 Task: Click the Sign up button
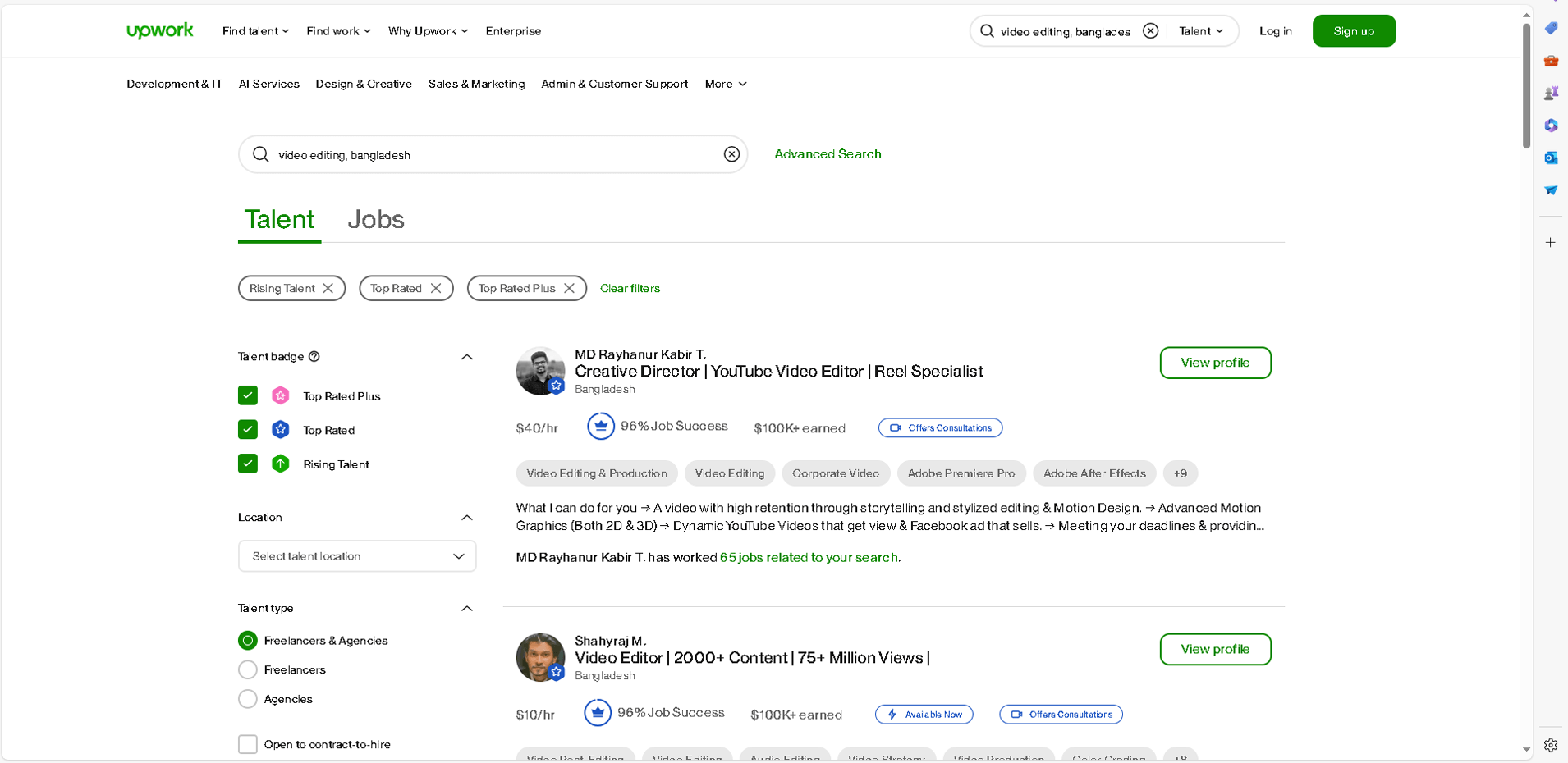[1354, 31]
